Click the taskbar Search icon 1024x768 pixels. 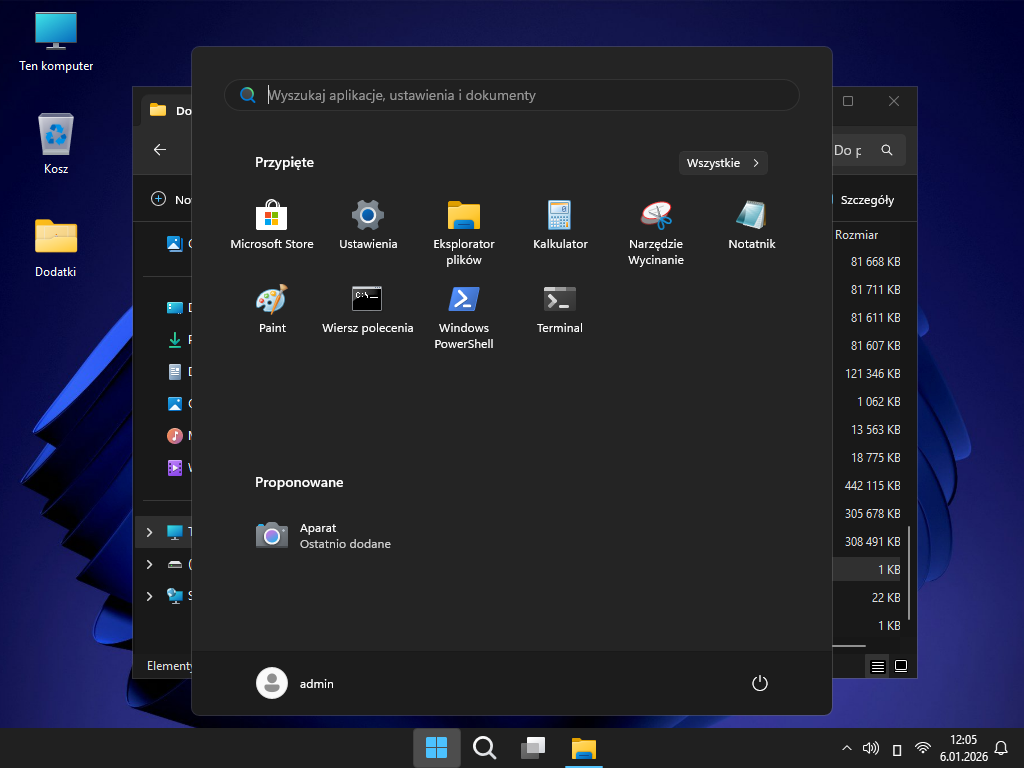(x=485, y=748)
